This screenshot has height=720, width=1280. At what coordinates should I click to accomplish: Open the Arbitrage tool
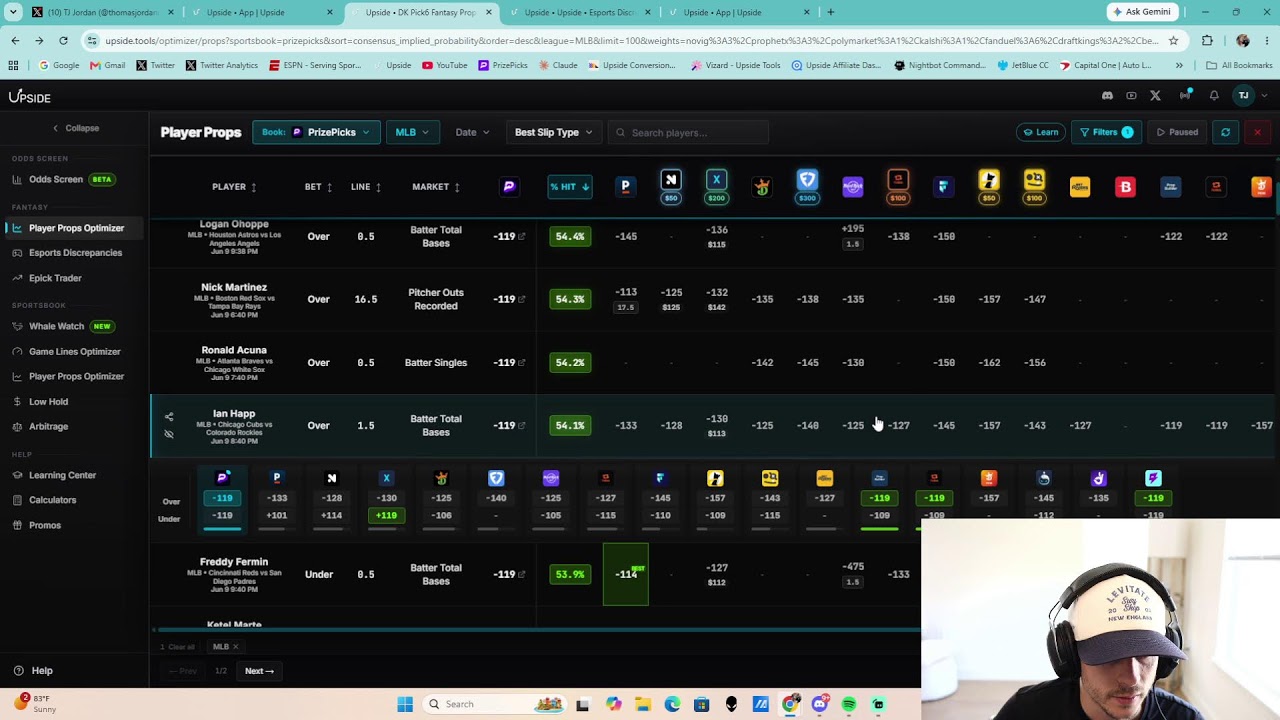click(48, 427)
